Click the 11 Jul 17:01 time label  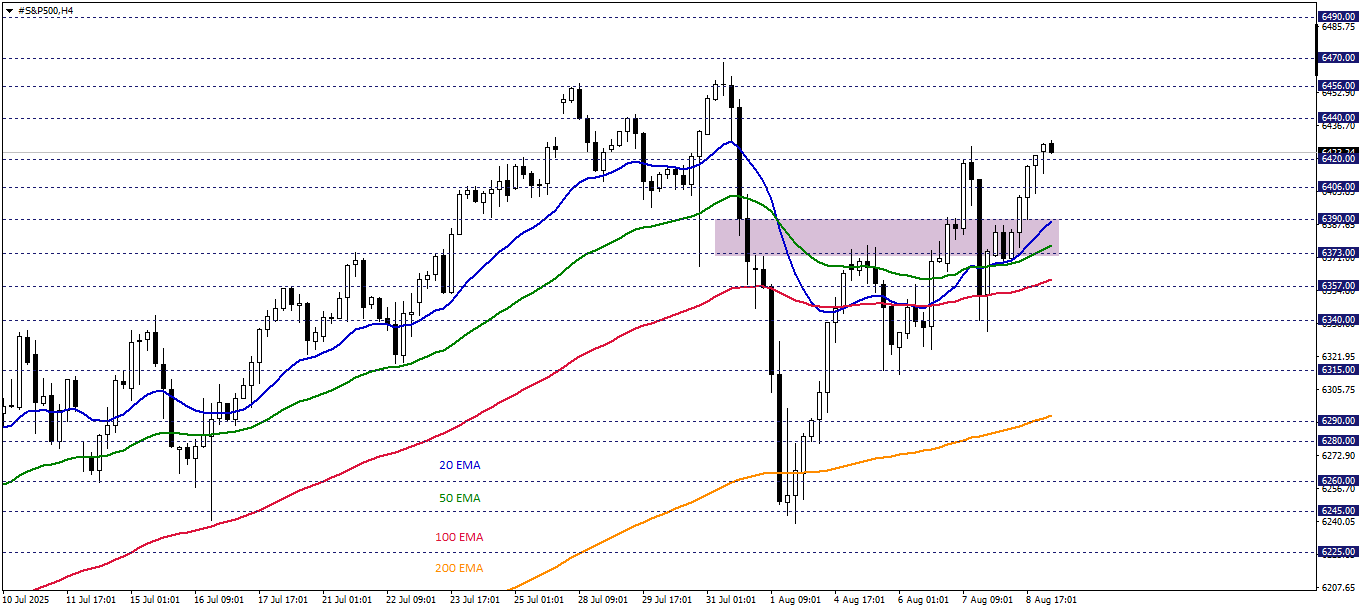pyautogui.click(x=90, y=601)
